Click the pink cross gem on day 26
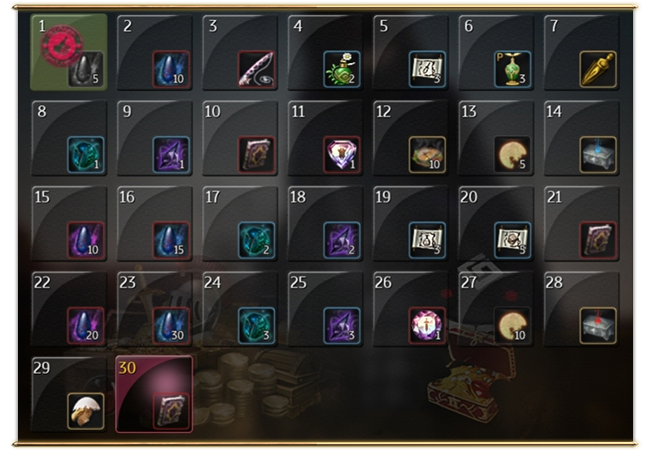 click(427, 325)
